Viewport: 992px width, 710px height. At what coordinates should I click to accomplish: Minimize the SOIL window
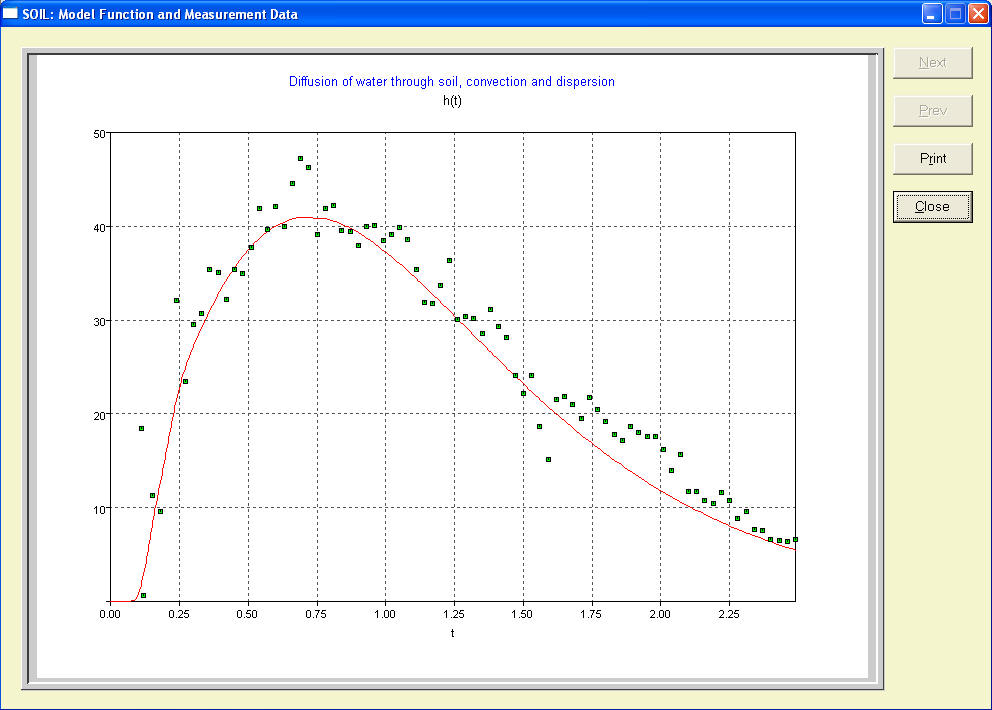tap(931, 14)
